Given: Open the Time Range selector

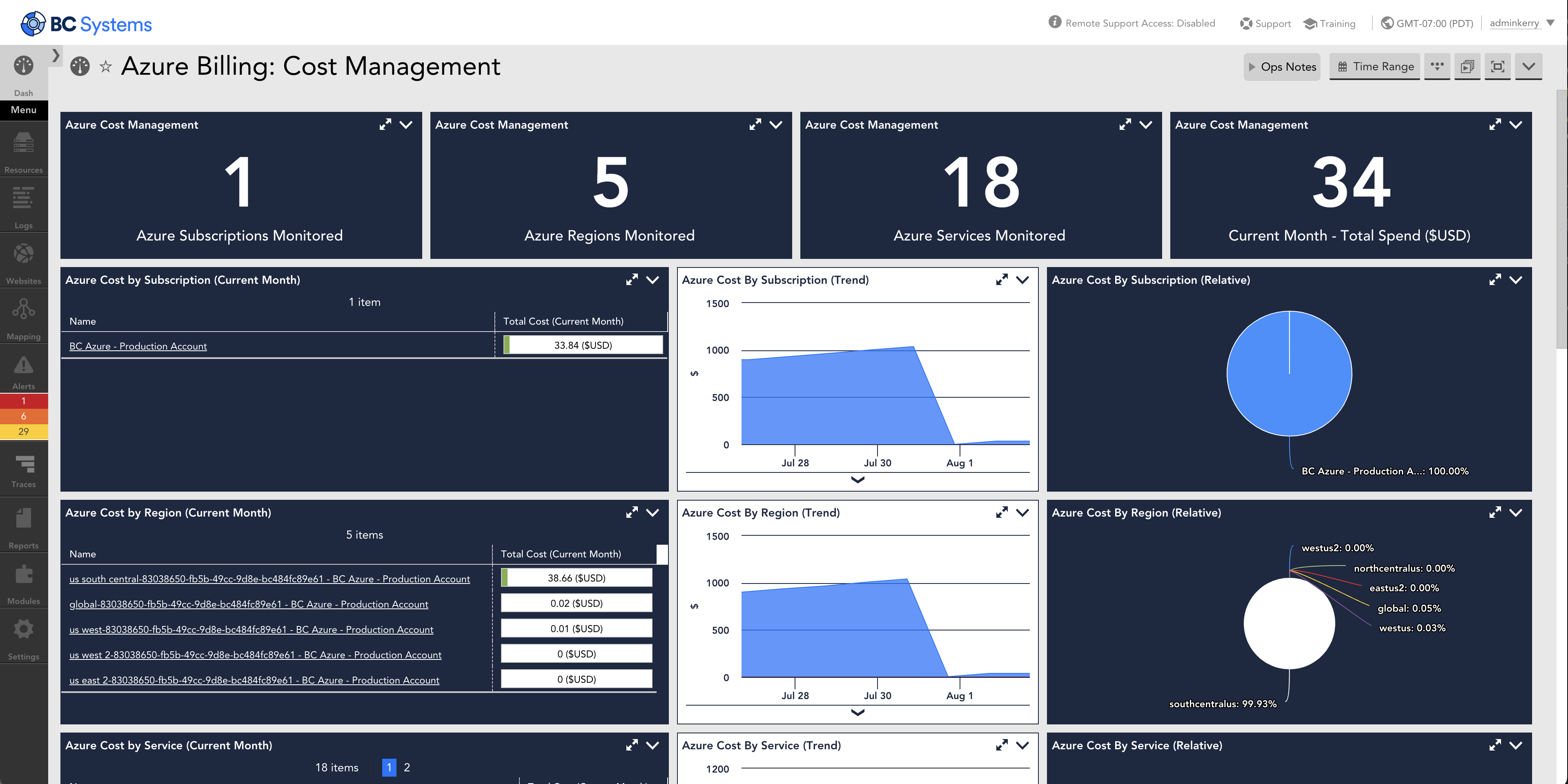Looking at the screenshot, I should tap(1374, 67).
